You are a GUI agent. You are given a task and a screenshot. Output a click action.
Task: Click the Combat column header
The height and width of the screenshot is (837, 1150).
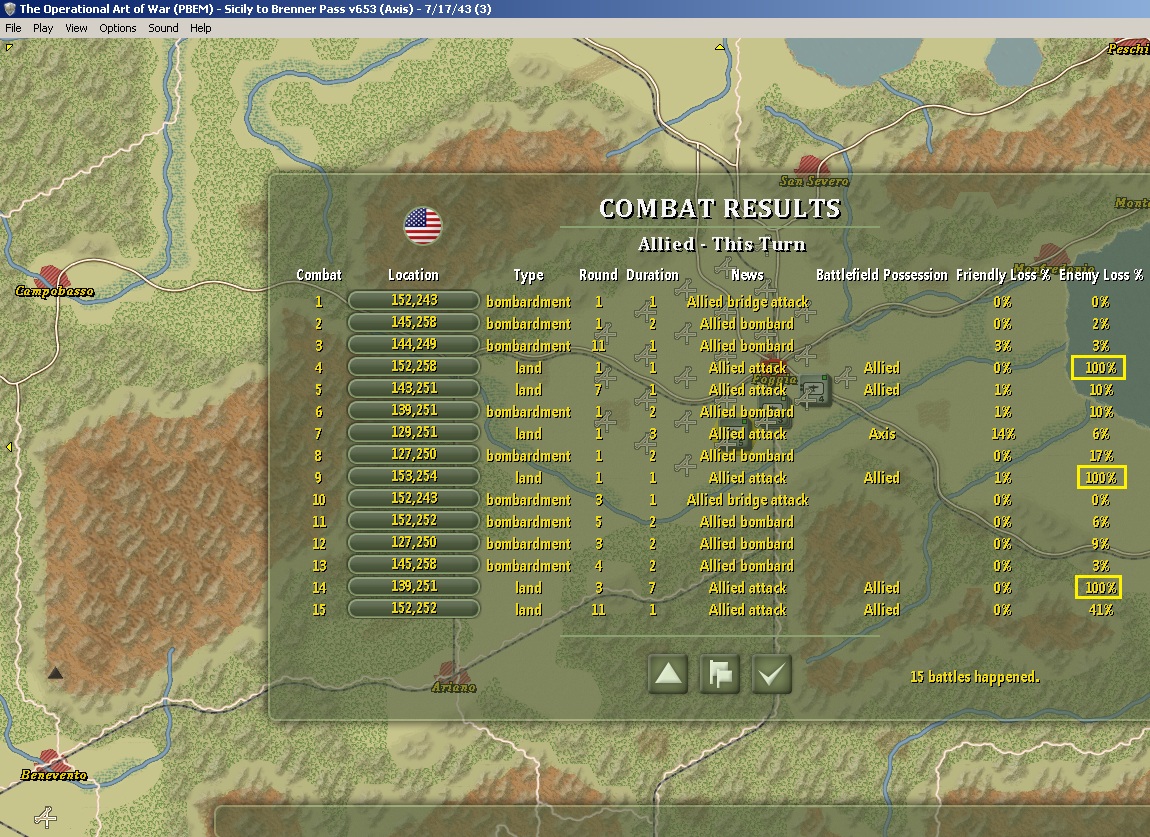pyautogui.click(x=318, y=275)
